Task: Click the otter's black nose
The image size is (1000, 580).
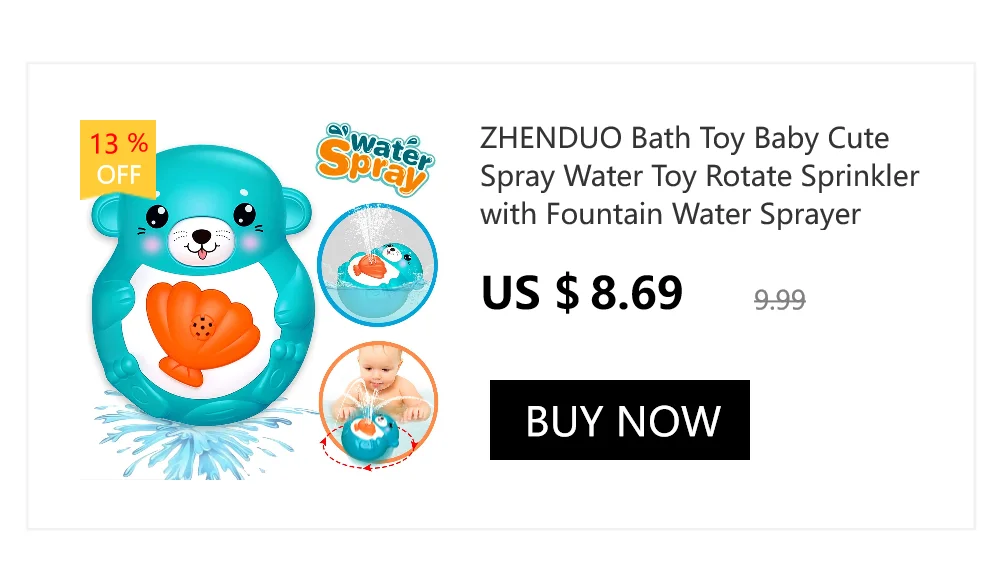Action: pyautogui.click(x=202, y=236)
